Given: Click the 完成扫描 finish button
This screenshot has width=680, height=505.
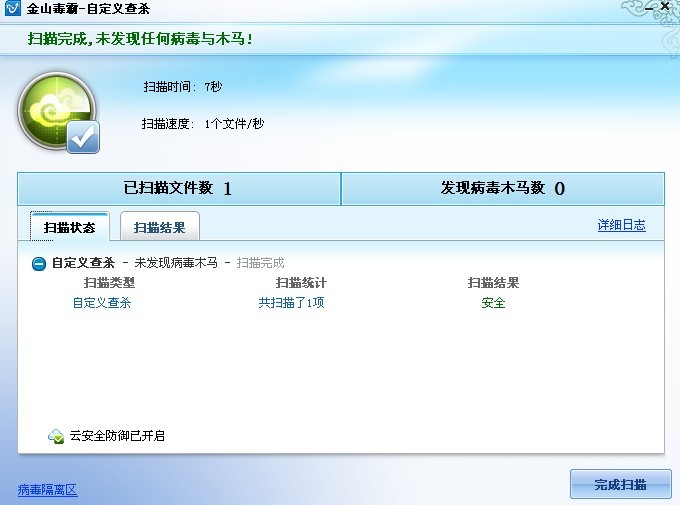Looking at the screenshot, I should click(621, 484).
